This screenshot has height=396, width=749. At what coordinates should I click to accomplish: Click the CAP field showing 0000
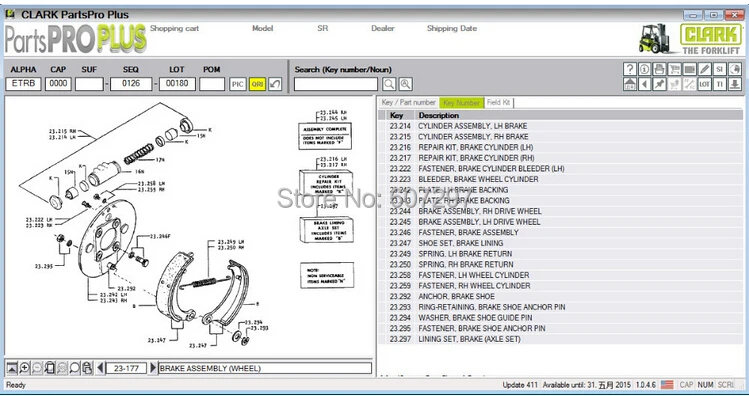pos(58,84)
